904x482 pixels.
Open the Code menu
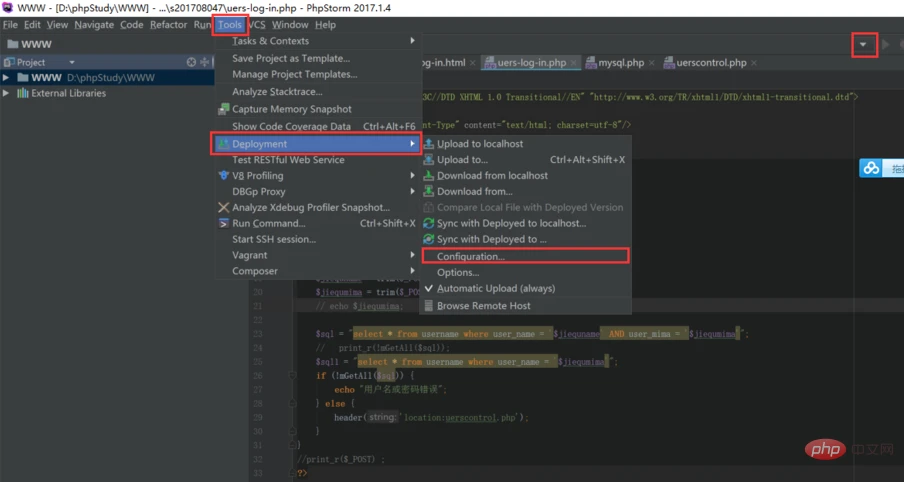131,25
